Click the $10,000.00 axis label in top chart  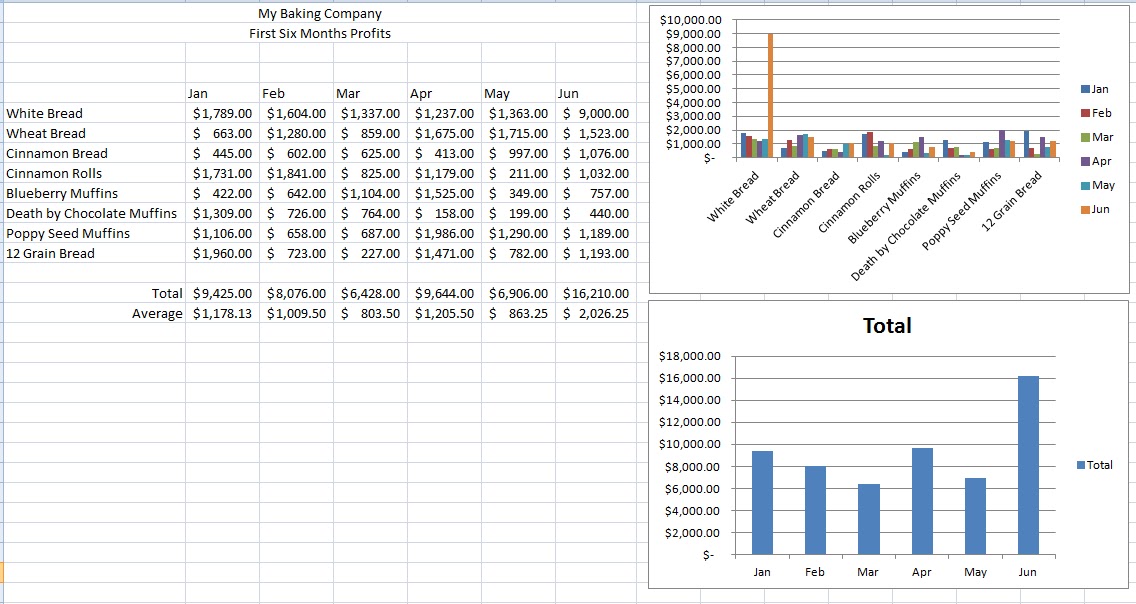click(690, 20)
